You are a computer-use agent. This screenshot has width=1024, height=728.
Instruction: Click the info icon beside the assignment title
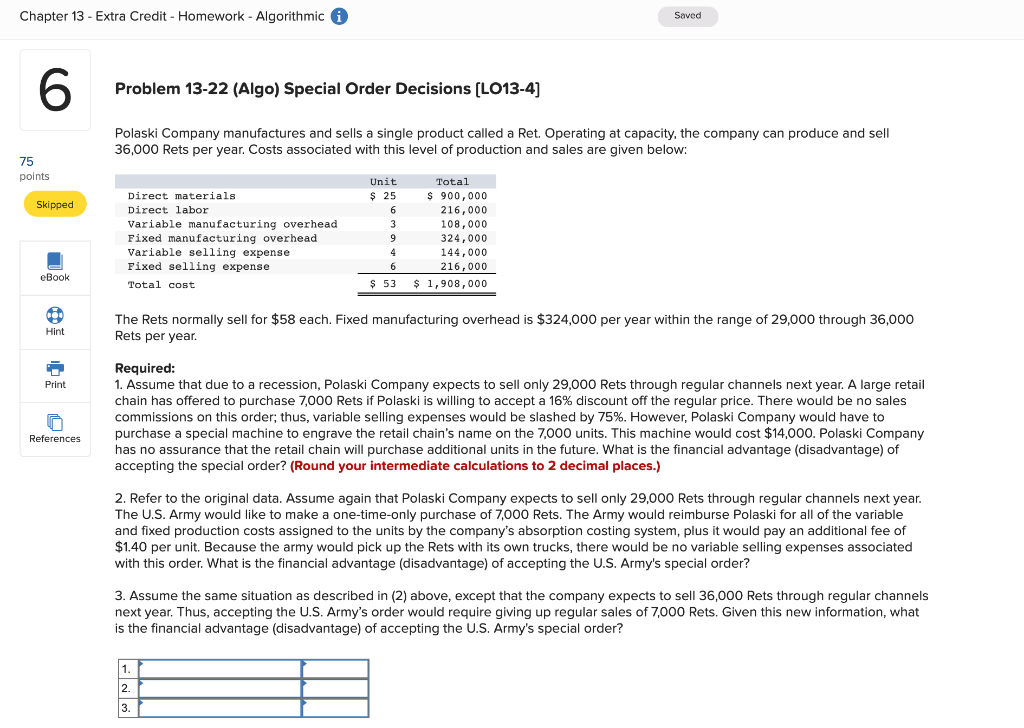click(338, 16)
